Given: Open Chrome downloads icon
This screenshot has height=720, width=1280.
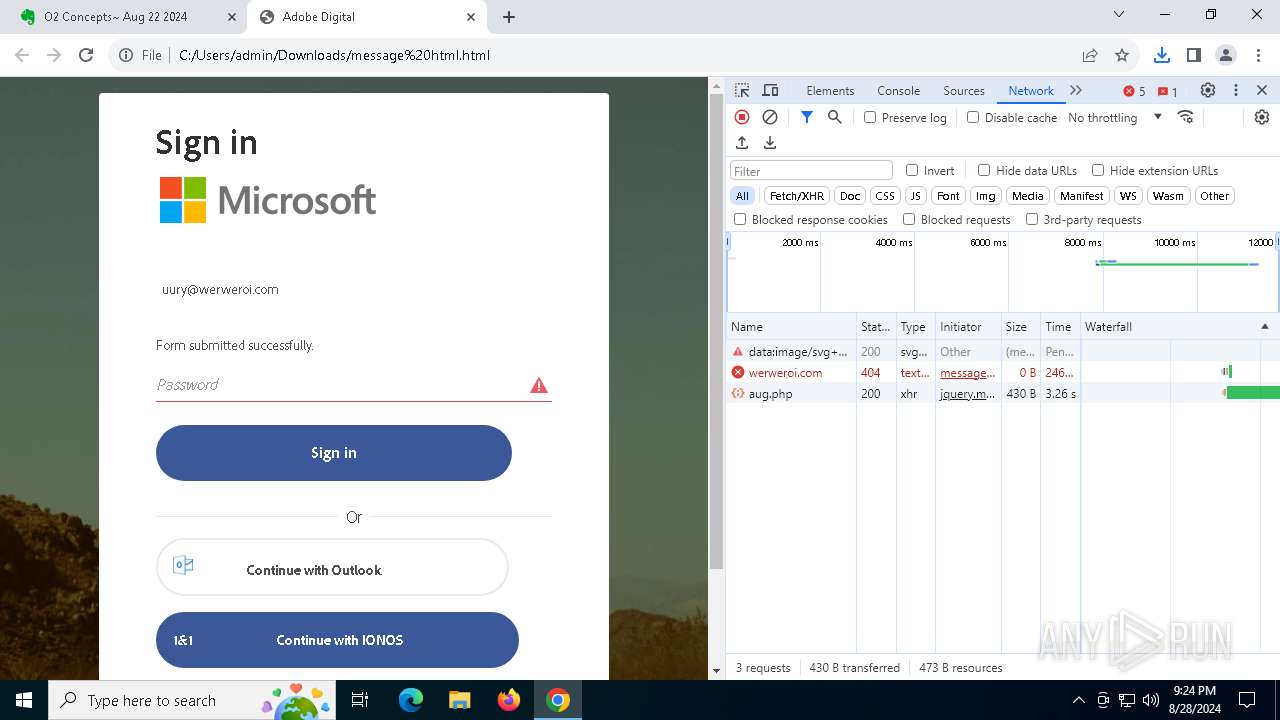Looking at the screenshot, I should coord(1161,55).
